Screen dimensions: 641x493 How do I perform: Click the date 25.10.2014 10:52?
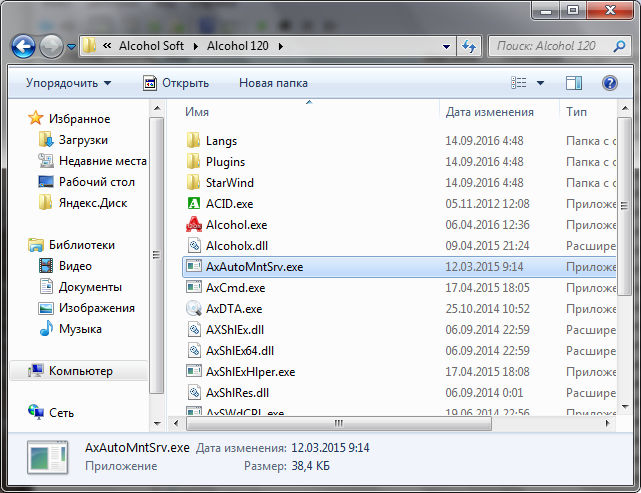pyautogui.click(x=487, y=309)
